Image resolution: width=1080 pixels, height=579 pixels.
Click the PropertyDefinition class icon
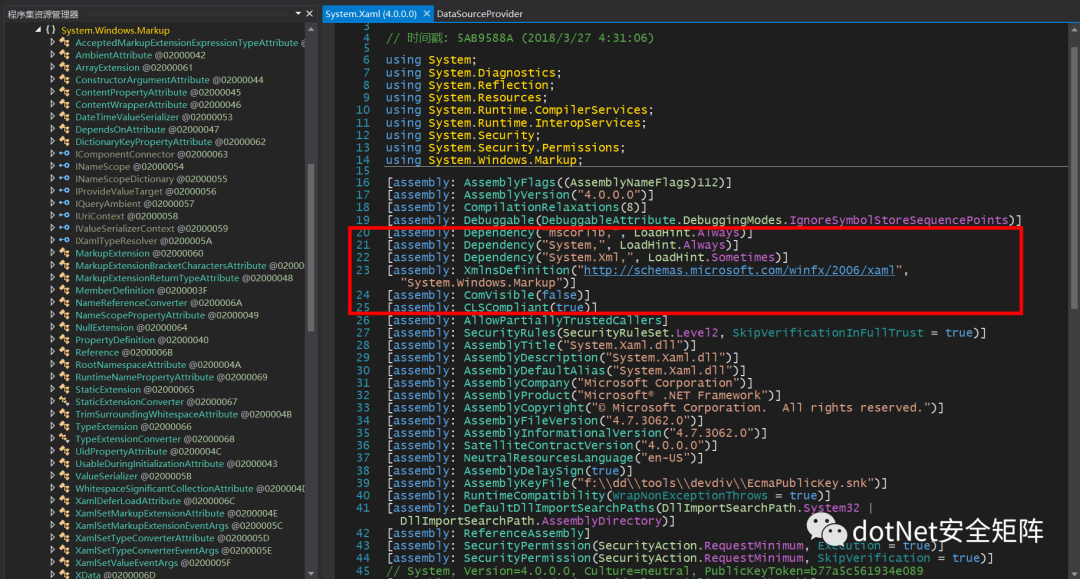[x=64, y=340]
